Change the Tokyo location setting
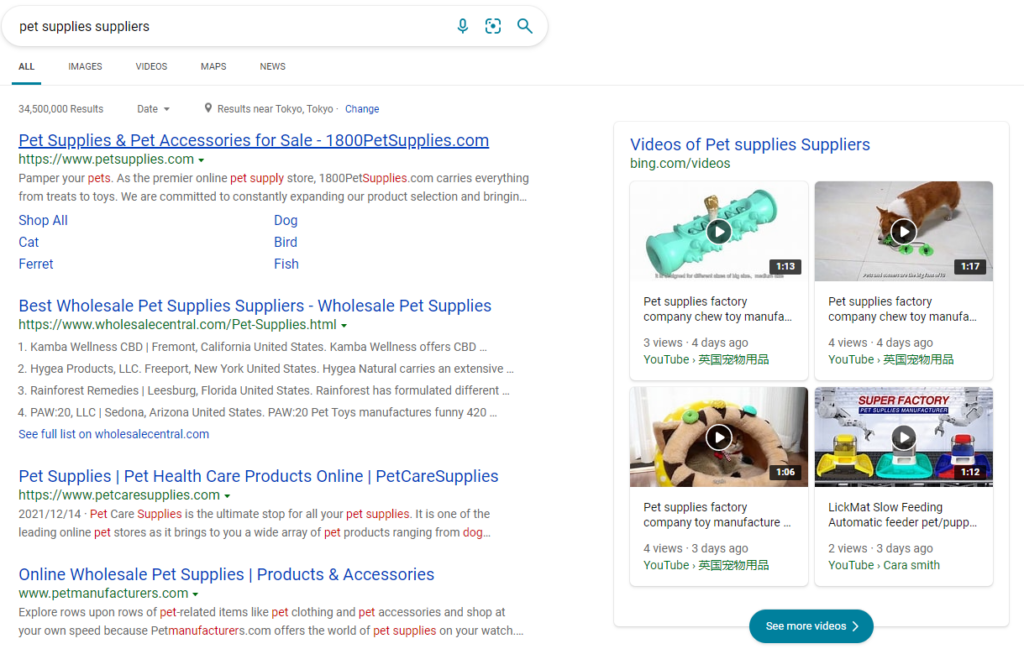The image size is (1024, 649). (362, 109)
